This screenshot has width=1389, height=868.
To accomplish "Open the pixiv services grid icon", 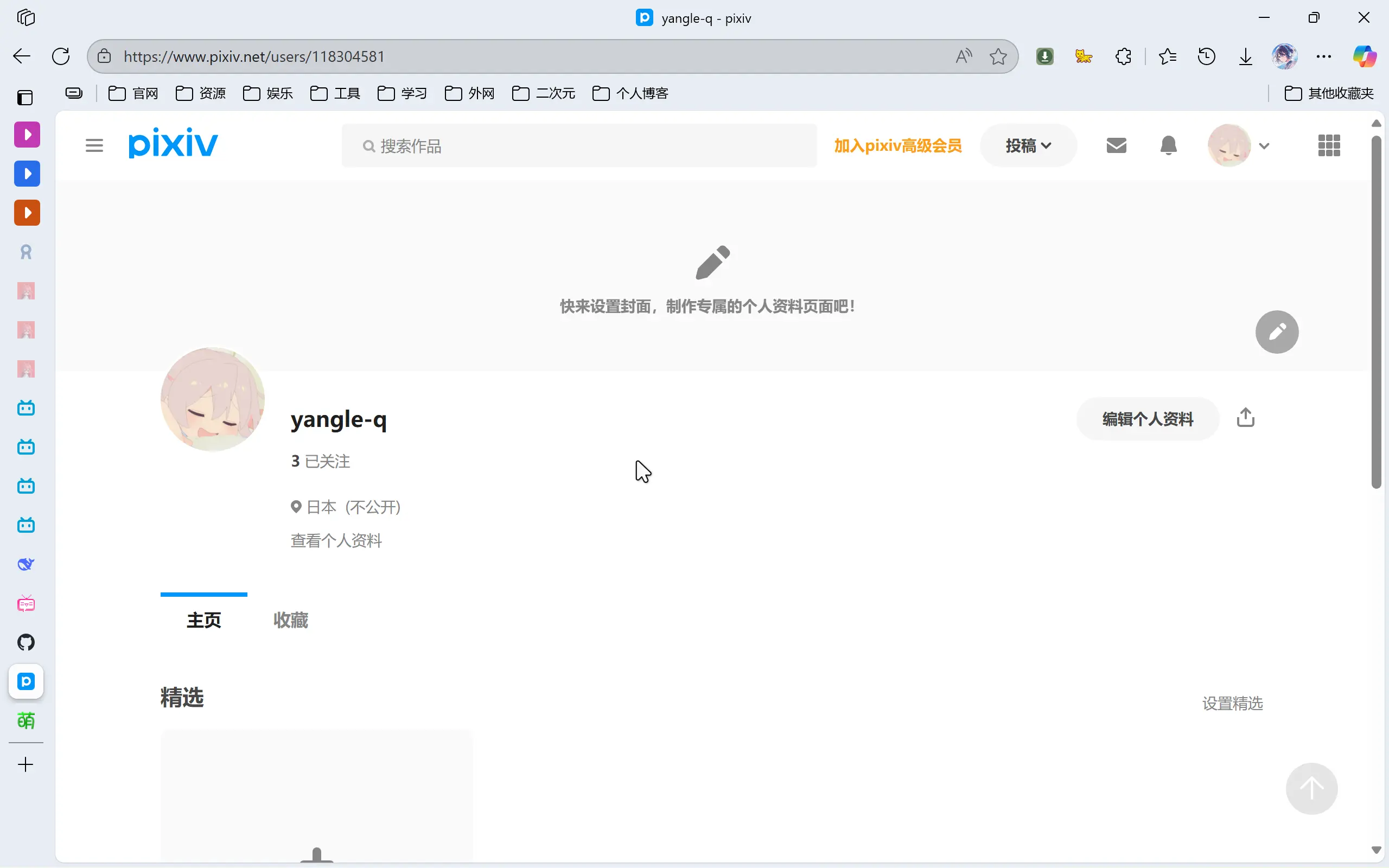I will coord(1329,145).
